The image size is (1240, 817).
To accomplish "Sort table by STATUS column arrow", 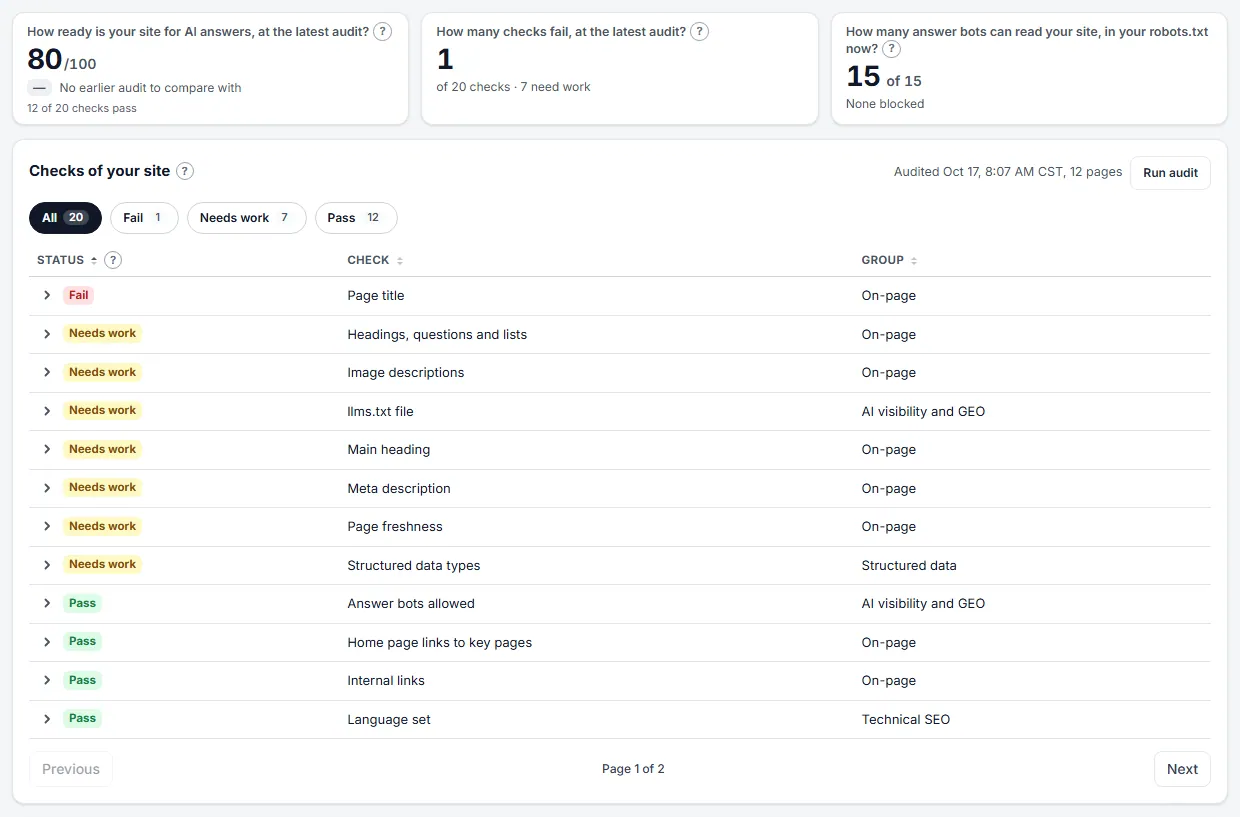I will [94, 260].
